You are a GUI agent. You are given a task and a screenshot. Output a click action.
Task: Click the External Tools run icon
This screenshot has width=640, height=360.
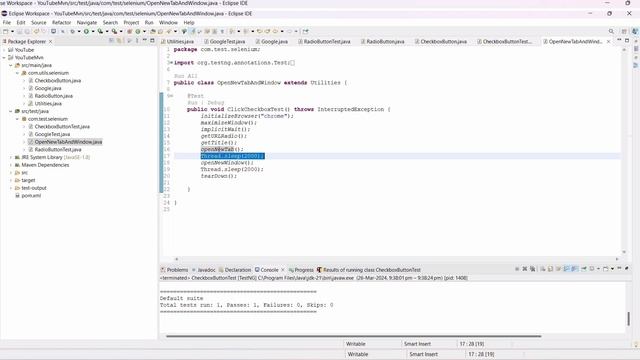(114, 31)
